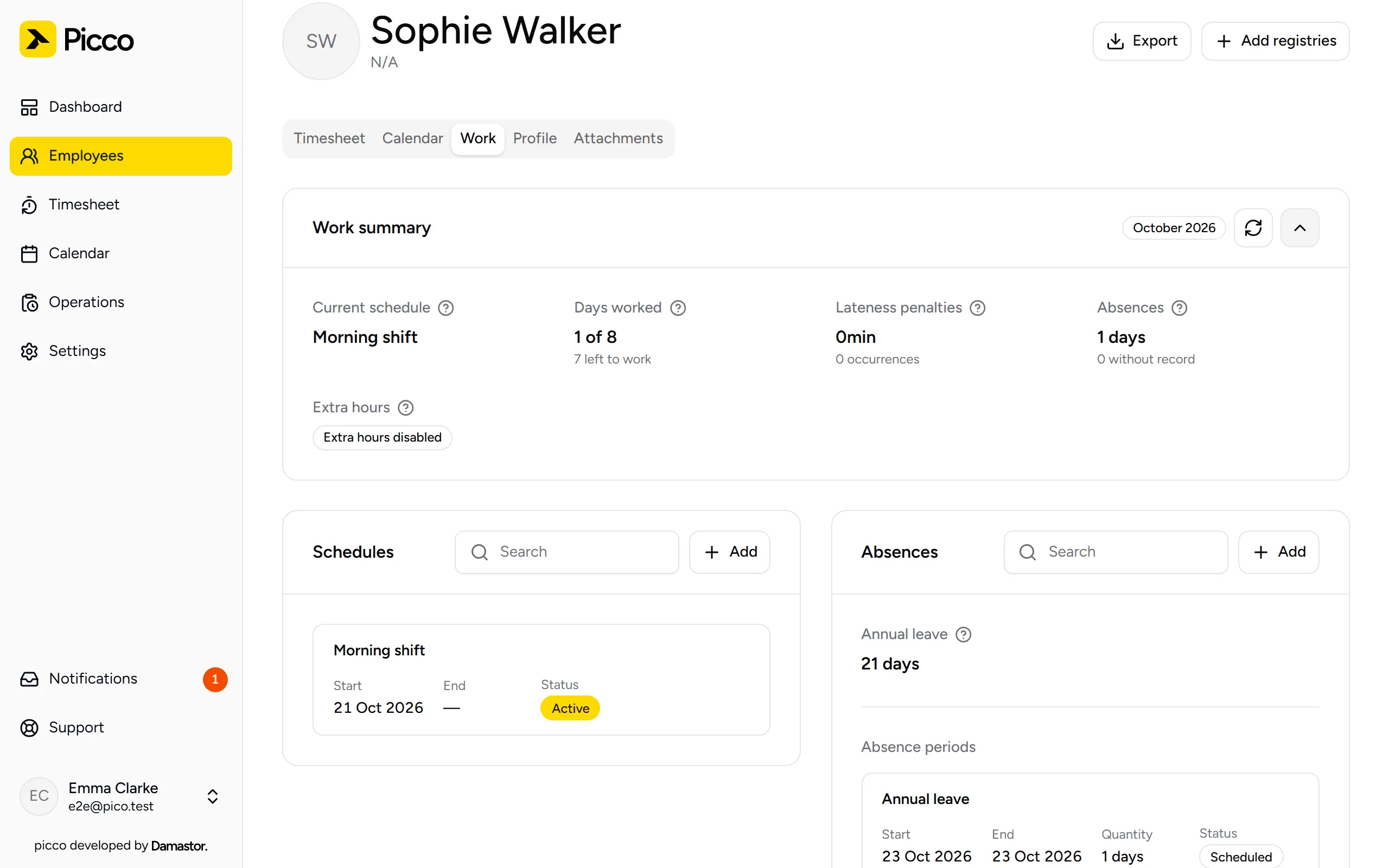Show help for Days worked
The width and height of the screenshot is (1389, 868).
pos(678,308)
